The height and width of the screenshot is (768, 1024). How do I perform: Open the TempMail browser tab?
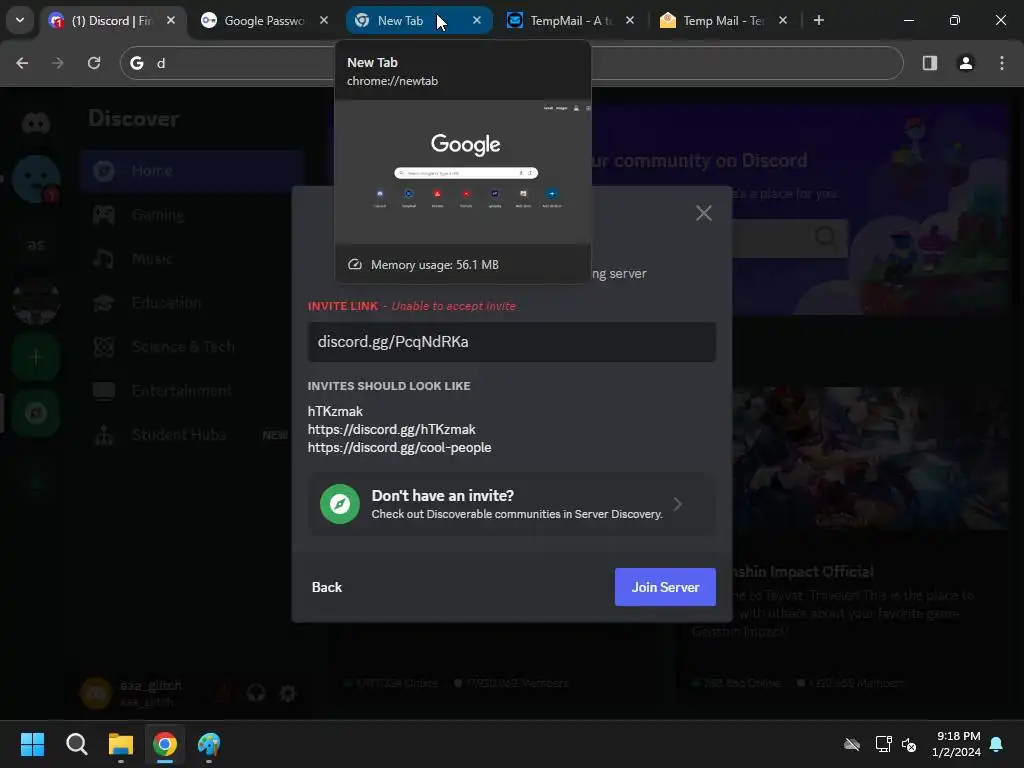[570, 21]
